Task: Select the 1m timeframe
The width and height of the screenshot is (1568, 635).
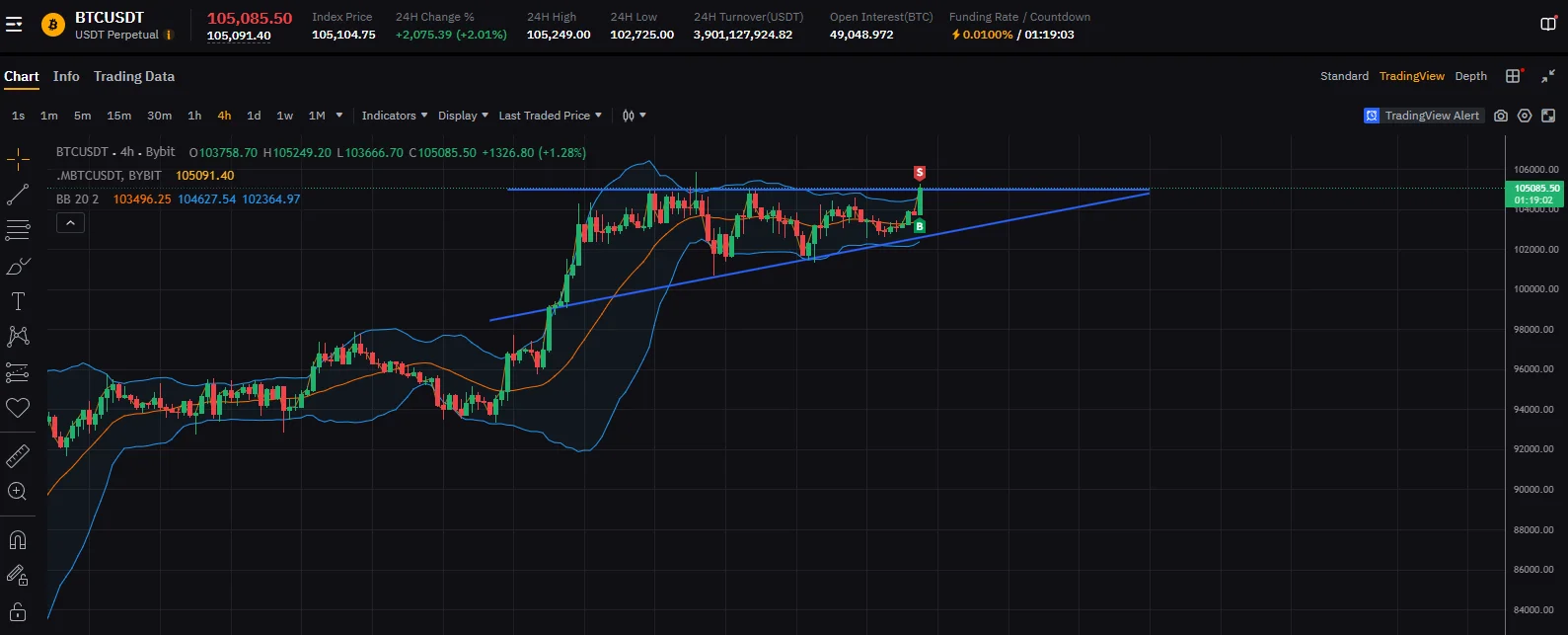Action: [x=48, y=116]
